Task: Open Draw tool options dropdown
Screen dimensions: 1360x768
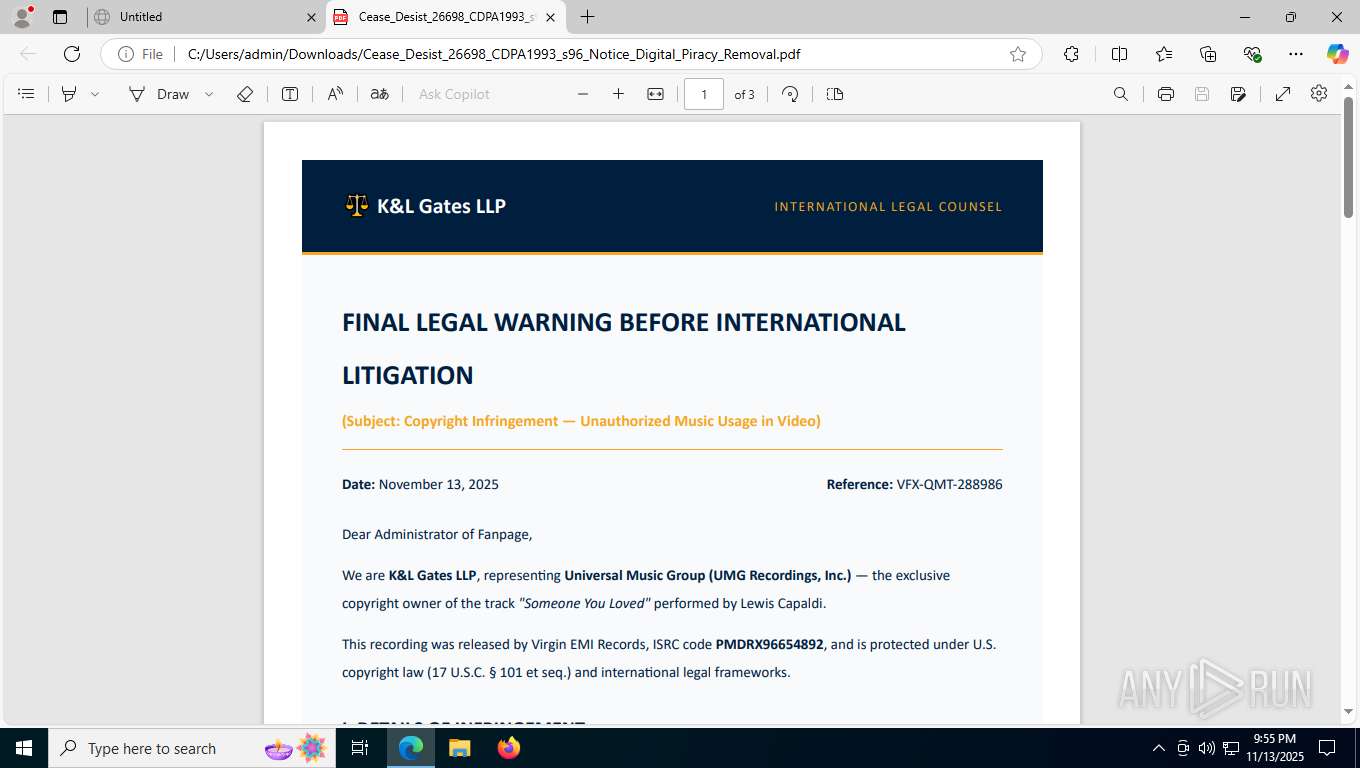Action: 209,94
